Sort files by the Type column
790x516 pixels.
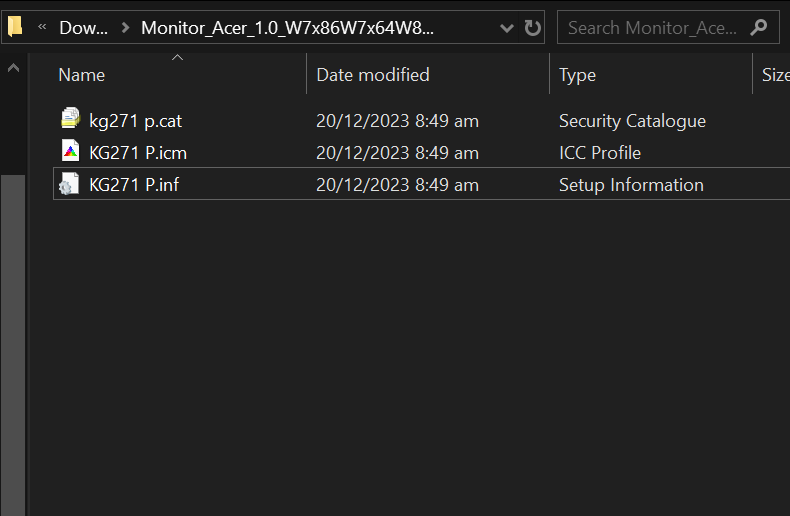tap(577, 75)
